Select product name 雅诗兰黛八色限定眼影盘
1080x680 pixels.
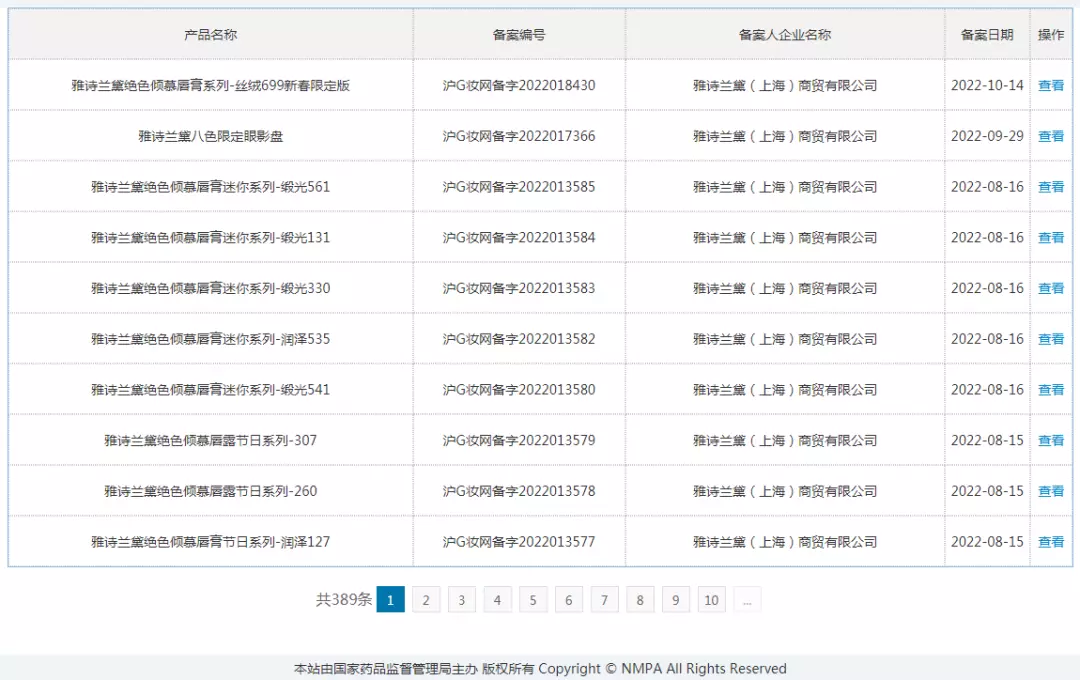pos(211,136)
